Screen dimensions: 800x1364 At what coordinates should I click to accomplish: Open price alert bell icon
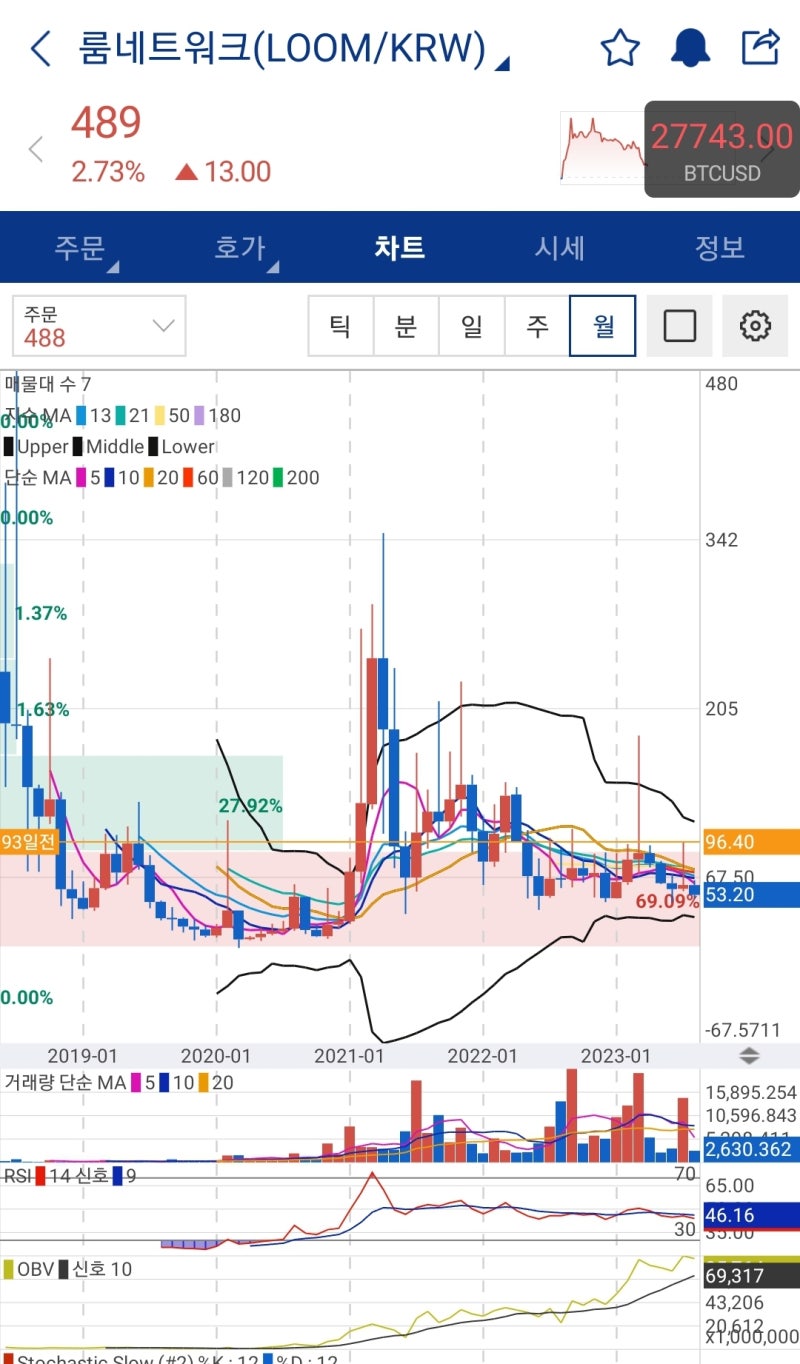tap(690, 47)
